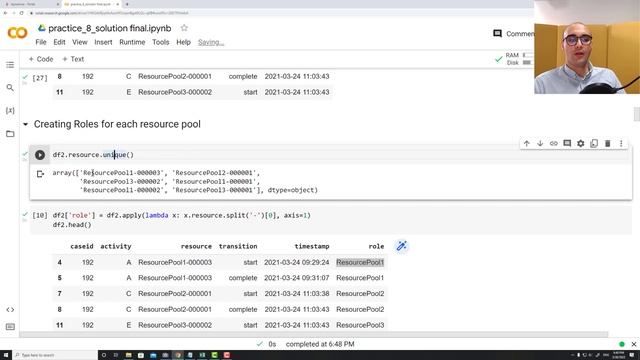Click timestamp 2021-03-24 09:31:07 cell
Screen dimensions: 640x360
pos(297,278)
